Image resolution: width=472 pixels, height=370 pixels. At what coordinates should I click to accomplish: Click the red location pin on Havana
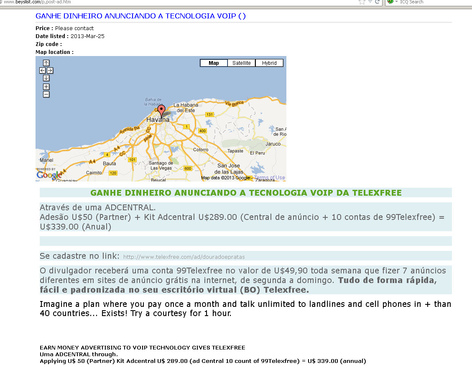pyautogui.click(x=161, y=111)
